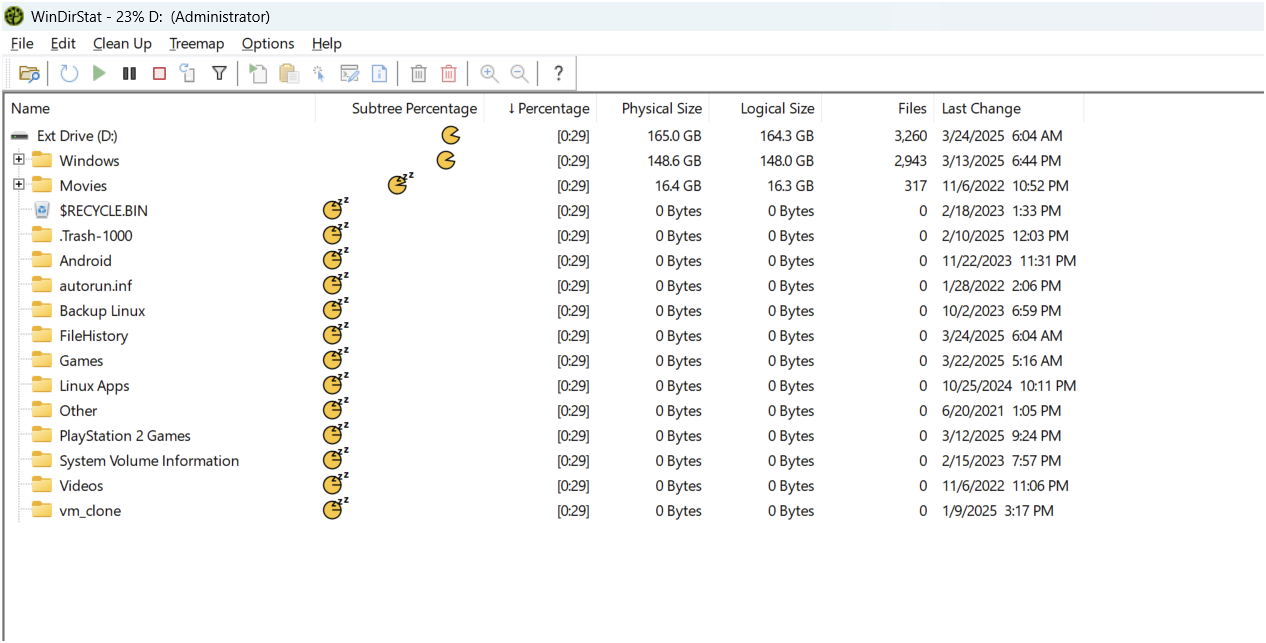Select the vm_clone folder
The image size is (1266, 643).
coord(90,511)
